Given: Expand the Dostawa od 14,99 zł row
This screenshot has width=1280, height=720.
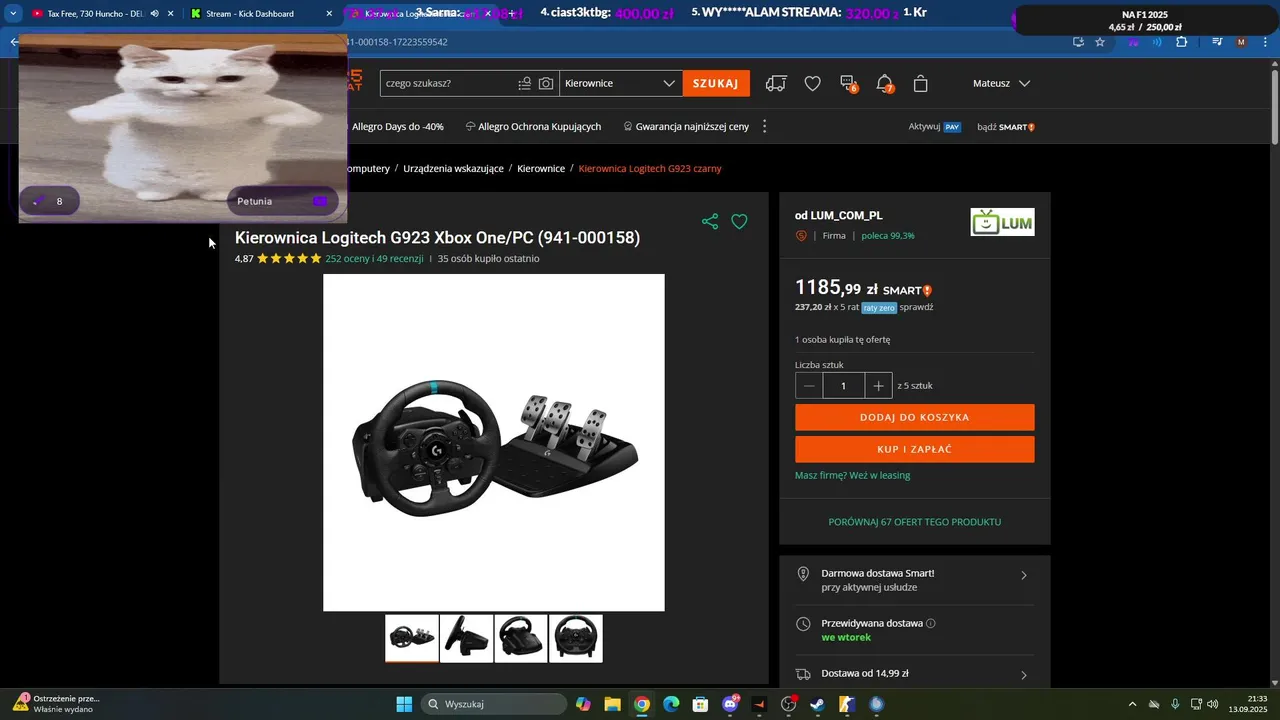Looking at the screenshot, I should [915, 674].
